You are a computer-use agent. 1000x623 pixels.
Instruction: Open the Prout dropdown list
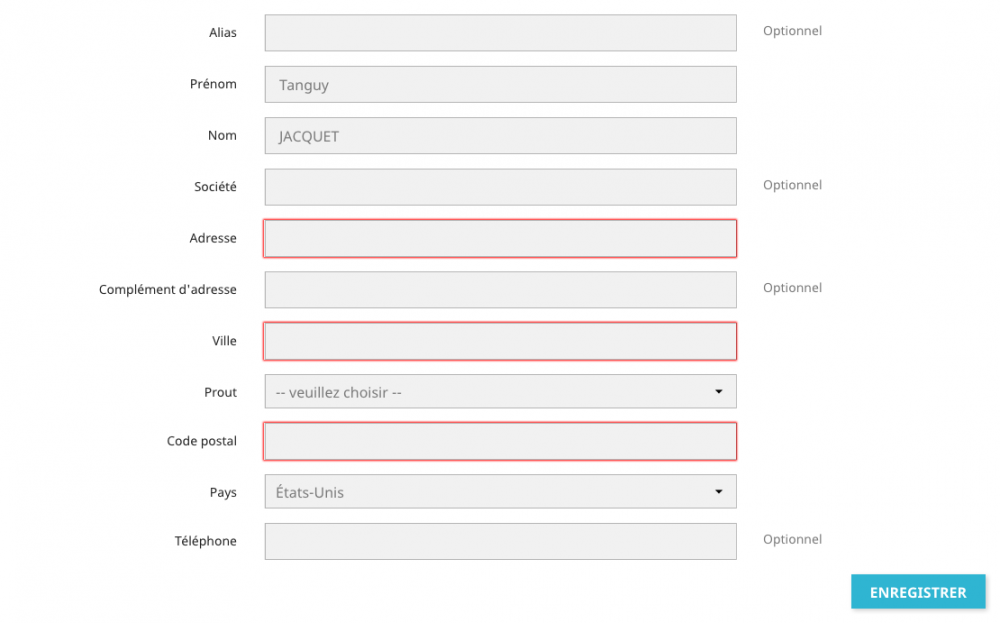pyautogui.click(x=500, y=392)
